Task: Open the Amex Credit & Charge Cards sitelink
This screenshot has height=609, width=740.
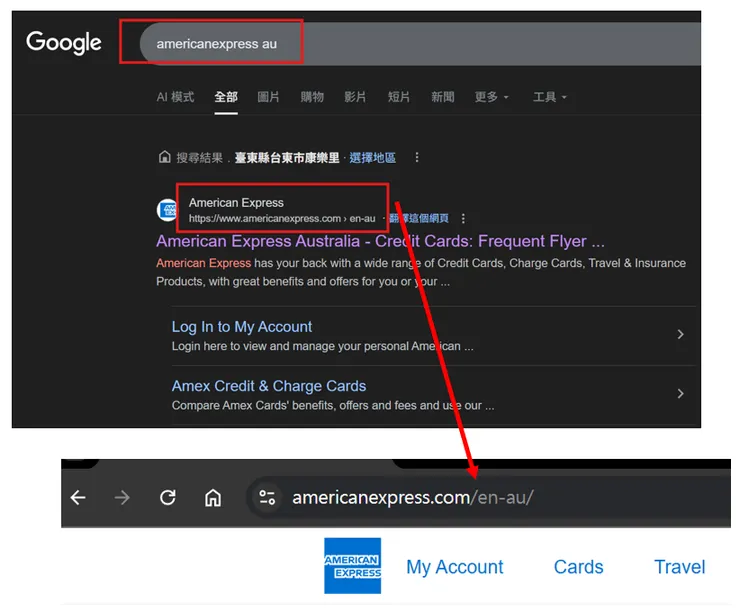Action: 269,386
